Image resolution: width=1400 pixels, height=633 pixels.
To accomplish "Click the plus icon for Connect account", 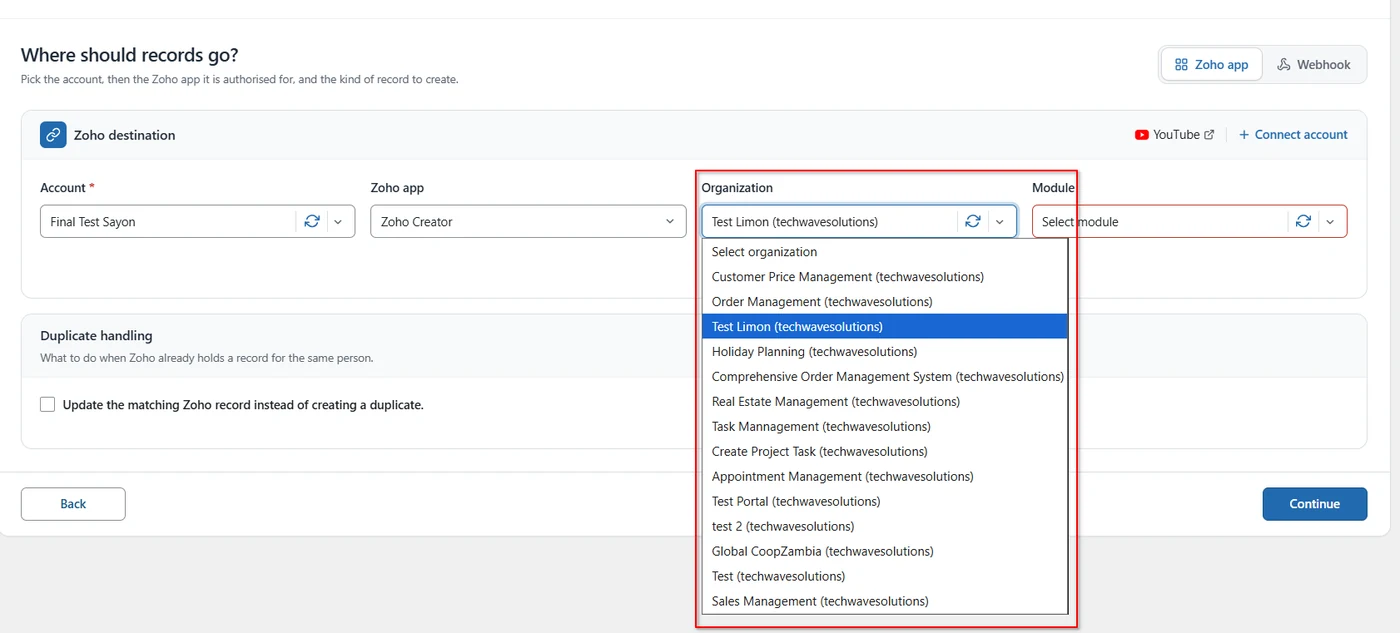I will 1244,135.
